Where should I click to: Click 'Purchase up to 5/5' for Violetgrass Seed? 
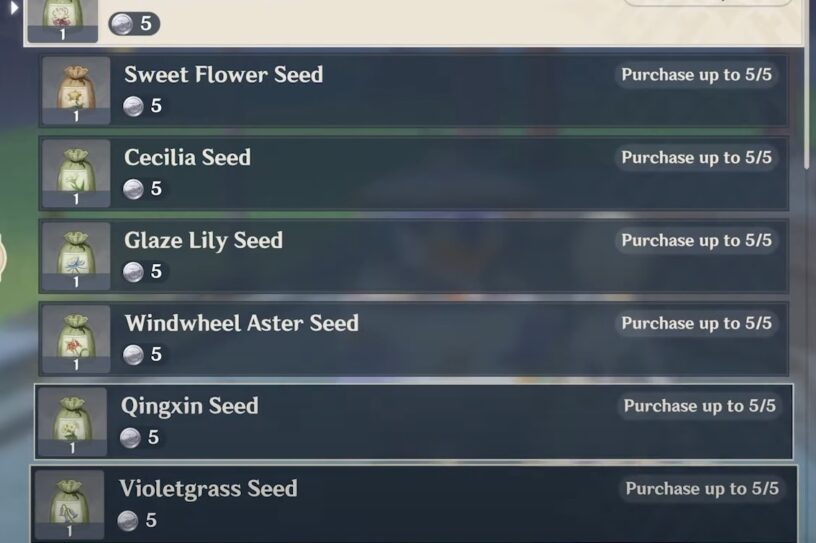[701, 489]
